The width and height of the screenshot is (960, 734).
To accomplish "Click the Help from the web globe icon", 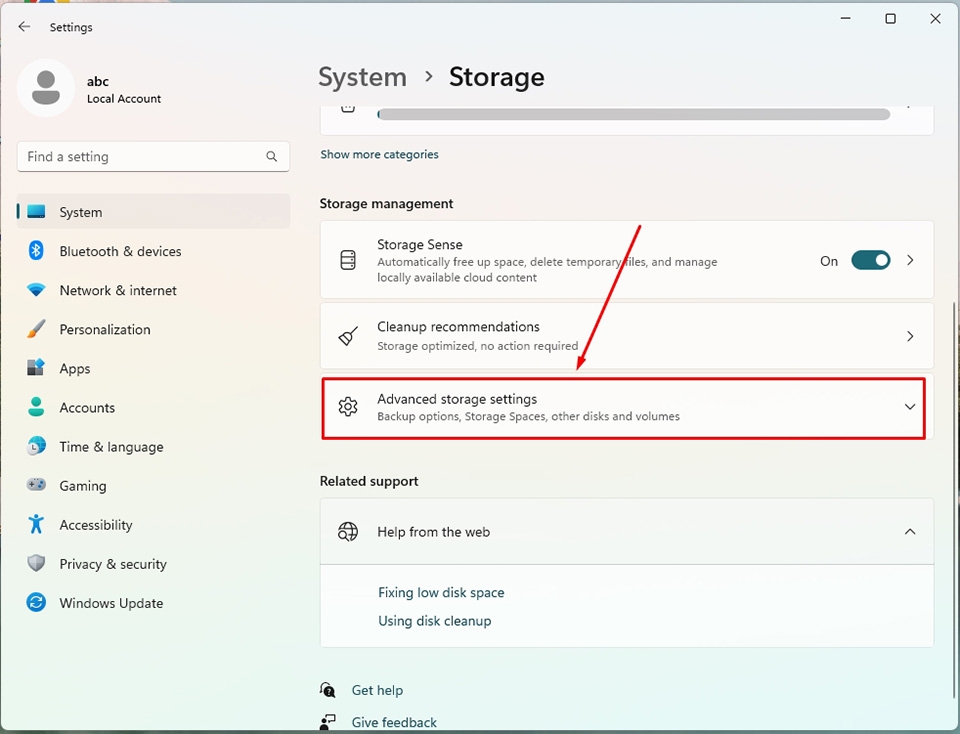I will tap(348, 531).
